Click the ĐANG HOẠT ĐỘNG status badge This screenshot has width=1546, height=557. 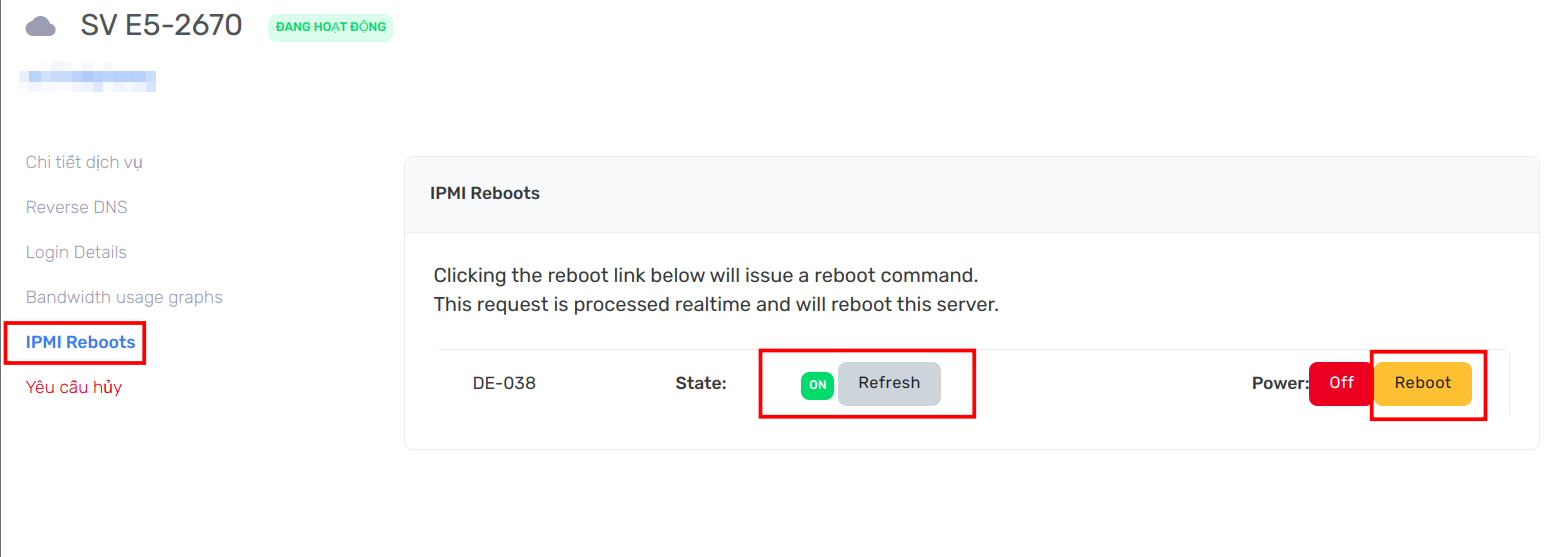pos(330,27)
